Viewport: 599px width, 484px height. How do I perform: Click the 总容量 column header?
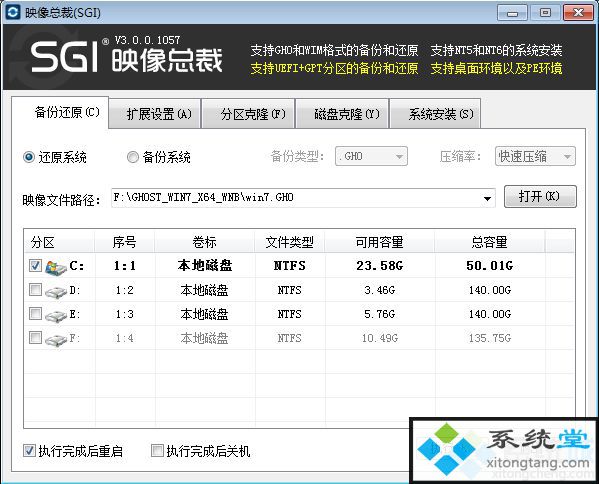[x=490, y=242]
